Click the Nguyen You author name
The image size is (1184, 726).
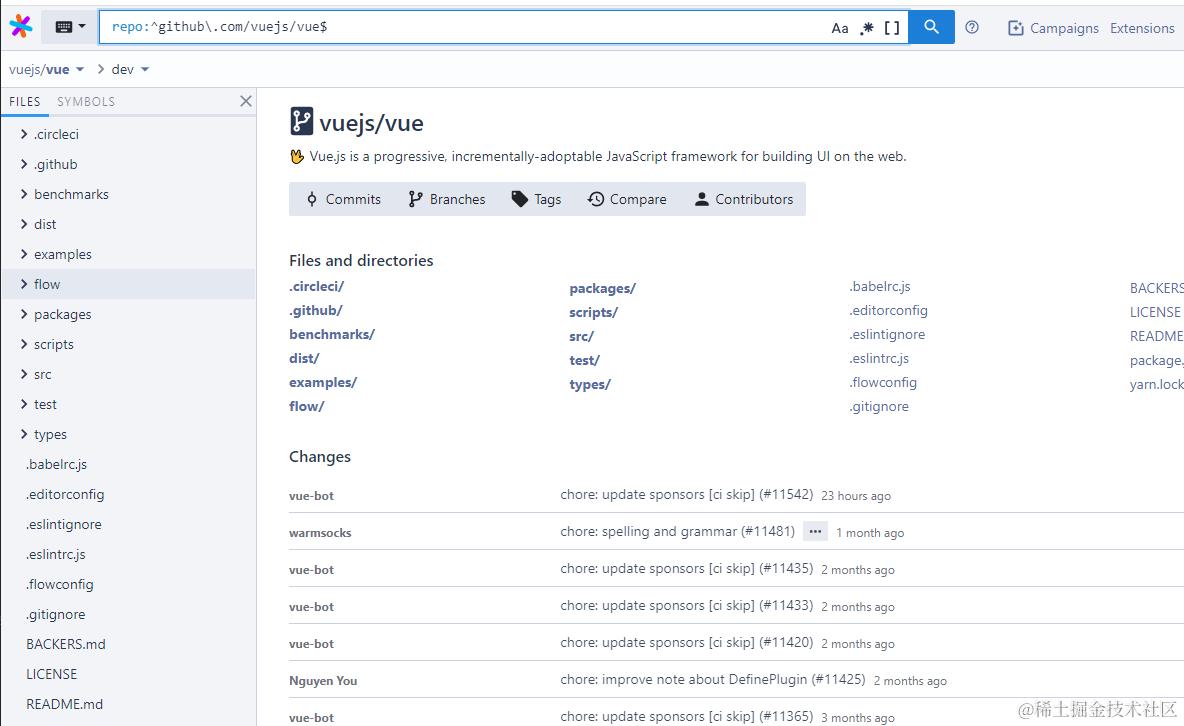pos(323,681)
